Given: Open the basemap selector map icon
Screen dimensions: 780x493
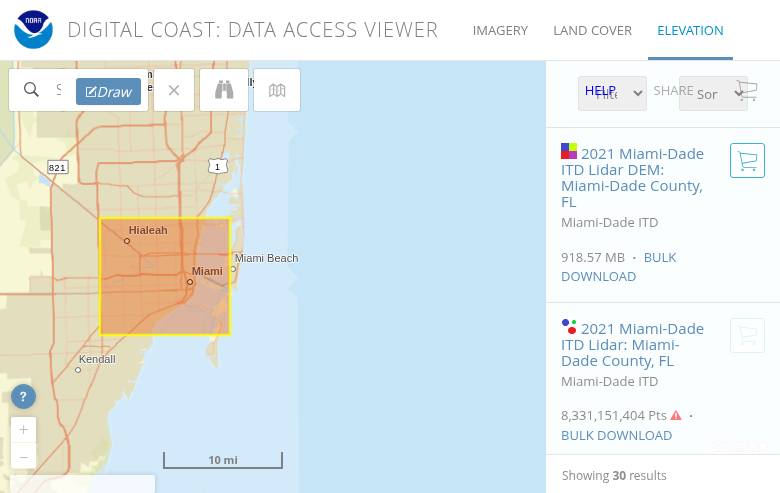Looking at the screenshot, I should [x=277, y=90].
